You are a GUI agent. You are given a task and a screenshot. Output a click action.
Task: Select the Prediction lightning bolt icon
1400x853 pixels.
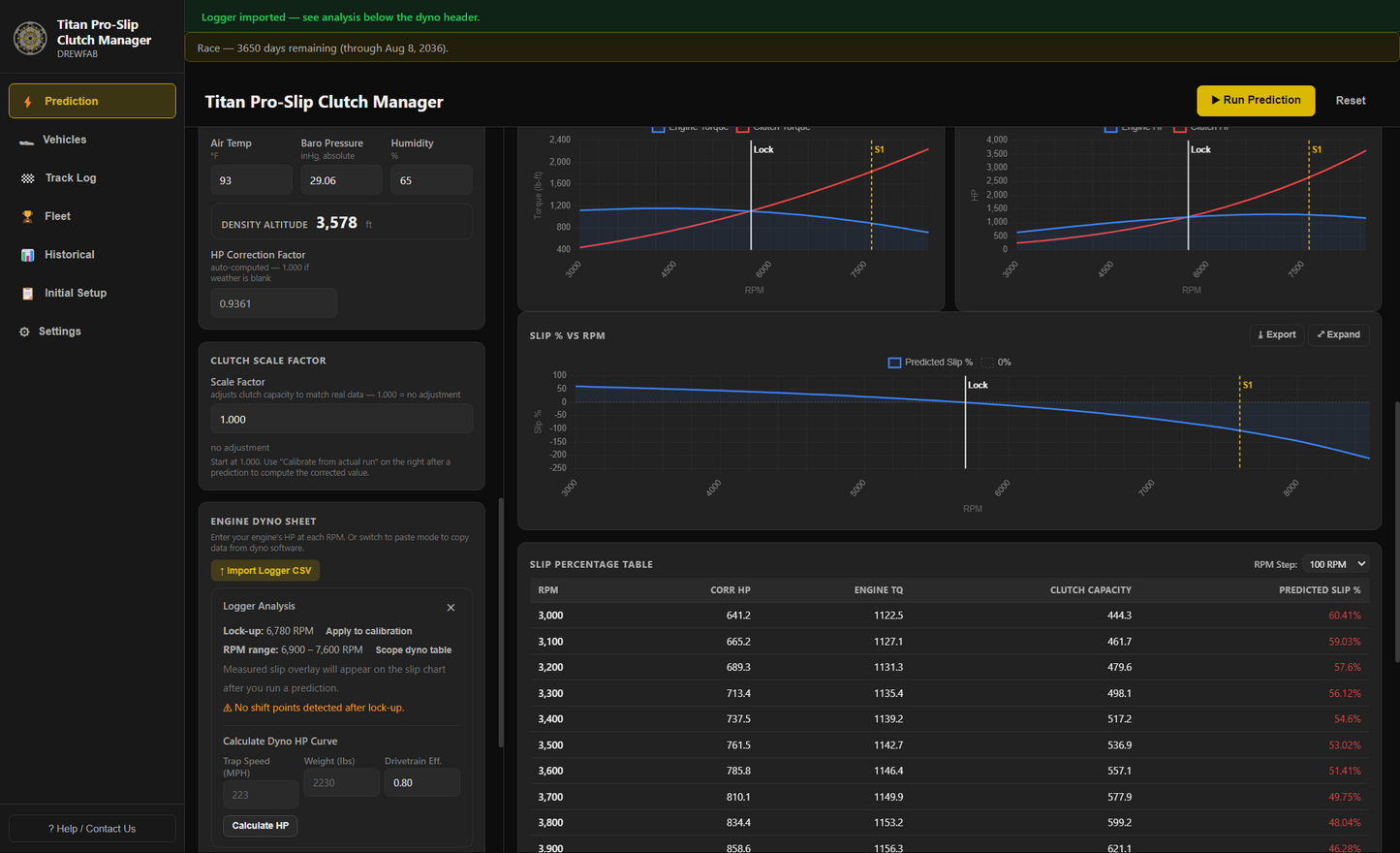(x=28, y=102)
